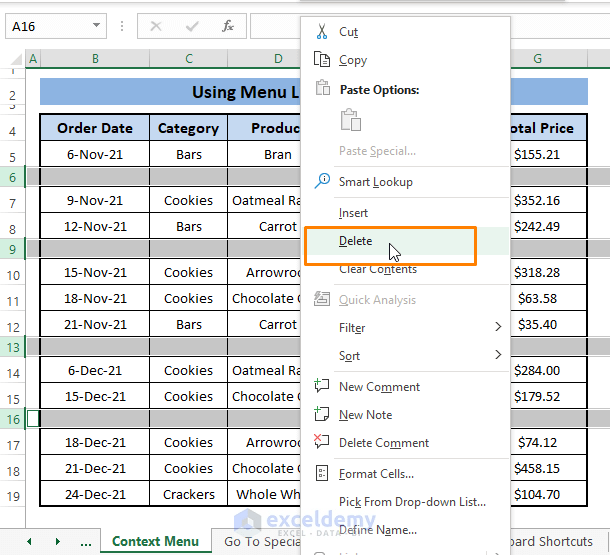This screenshot has width=610, height=555.
Task: Click the cell 21-Nov-21
Action: 95,324
